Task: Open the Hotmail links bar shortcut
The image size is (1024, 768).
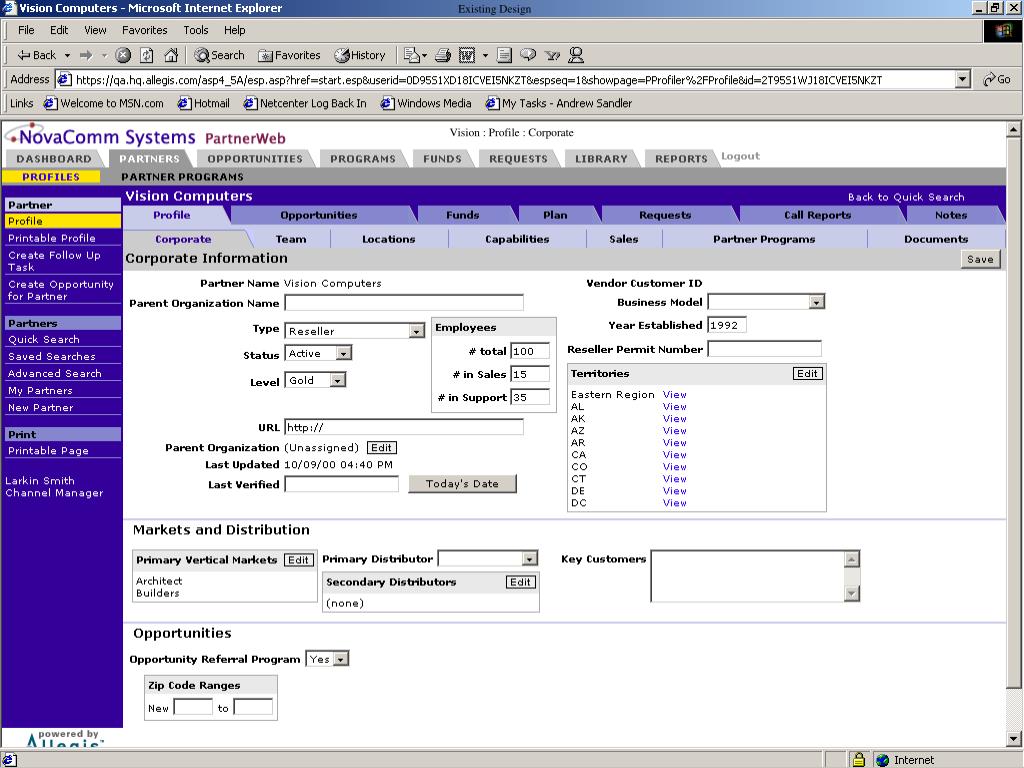Action: (x=204, y=103)
